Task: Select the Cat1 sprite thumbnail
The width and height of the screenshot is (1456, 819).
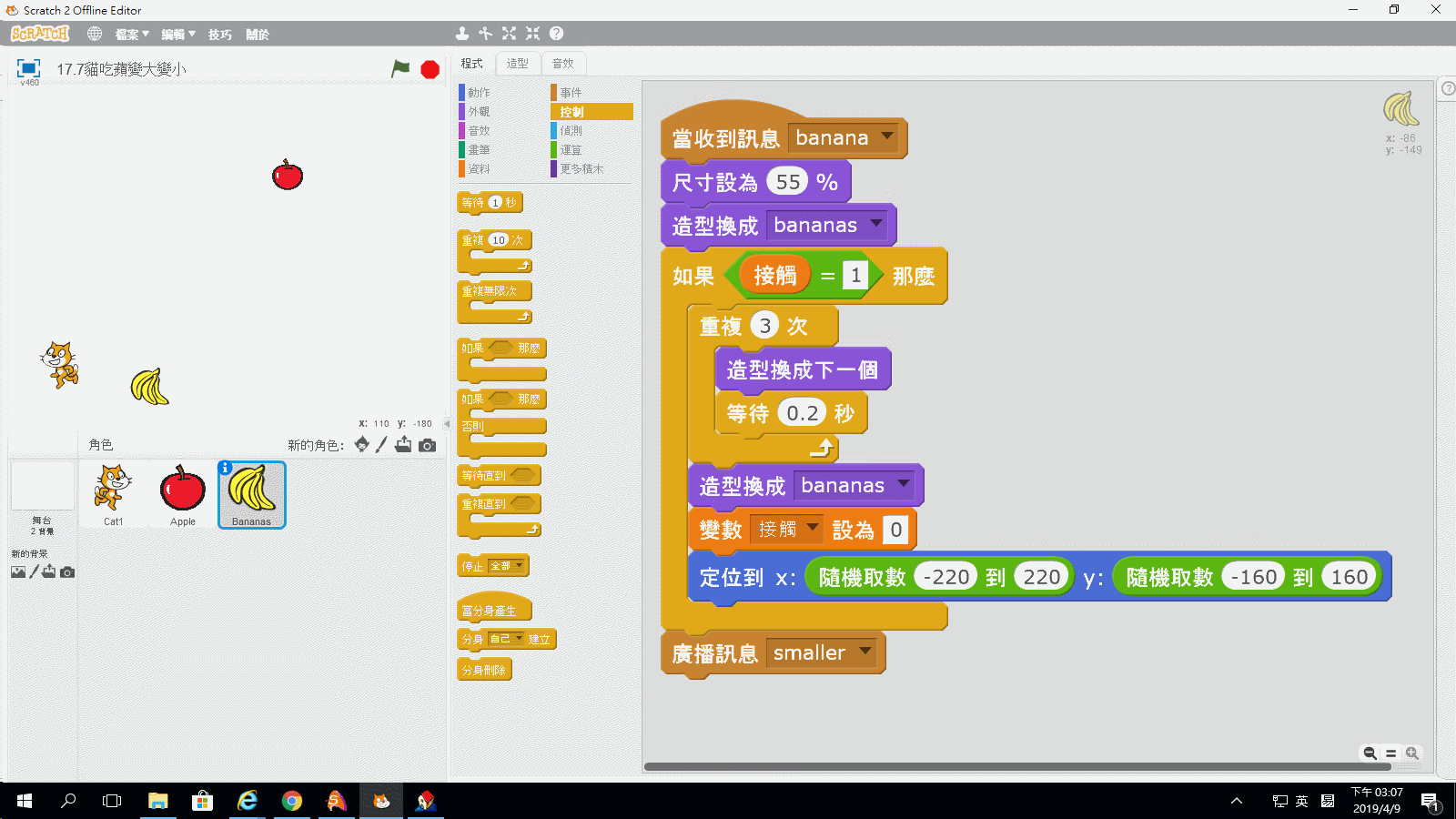Action: click(x=113, y=494)
